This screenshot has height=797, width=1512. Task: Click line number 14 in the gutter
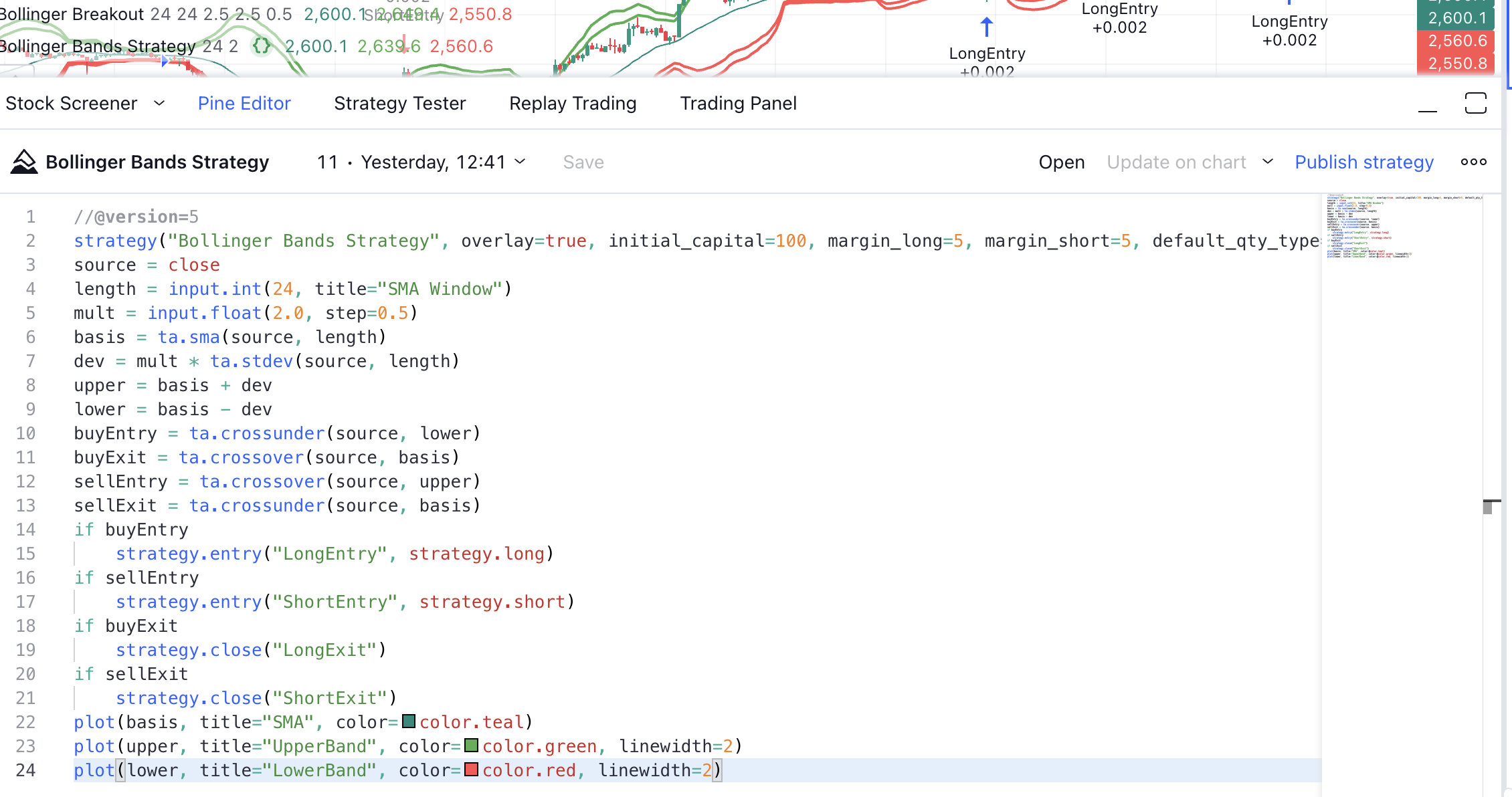(x=25, y=530)
